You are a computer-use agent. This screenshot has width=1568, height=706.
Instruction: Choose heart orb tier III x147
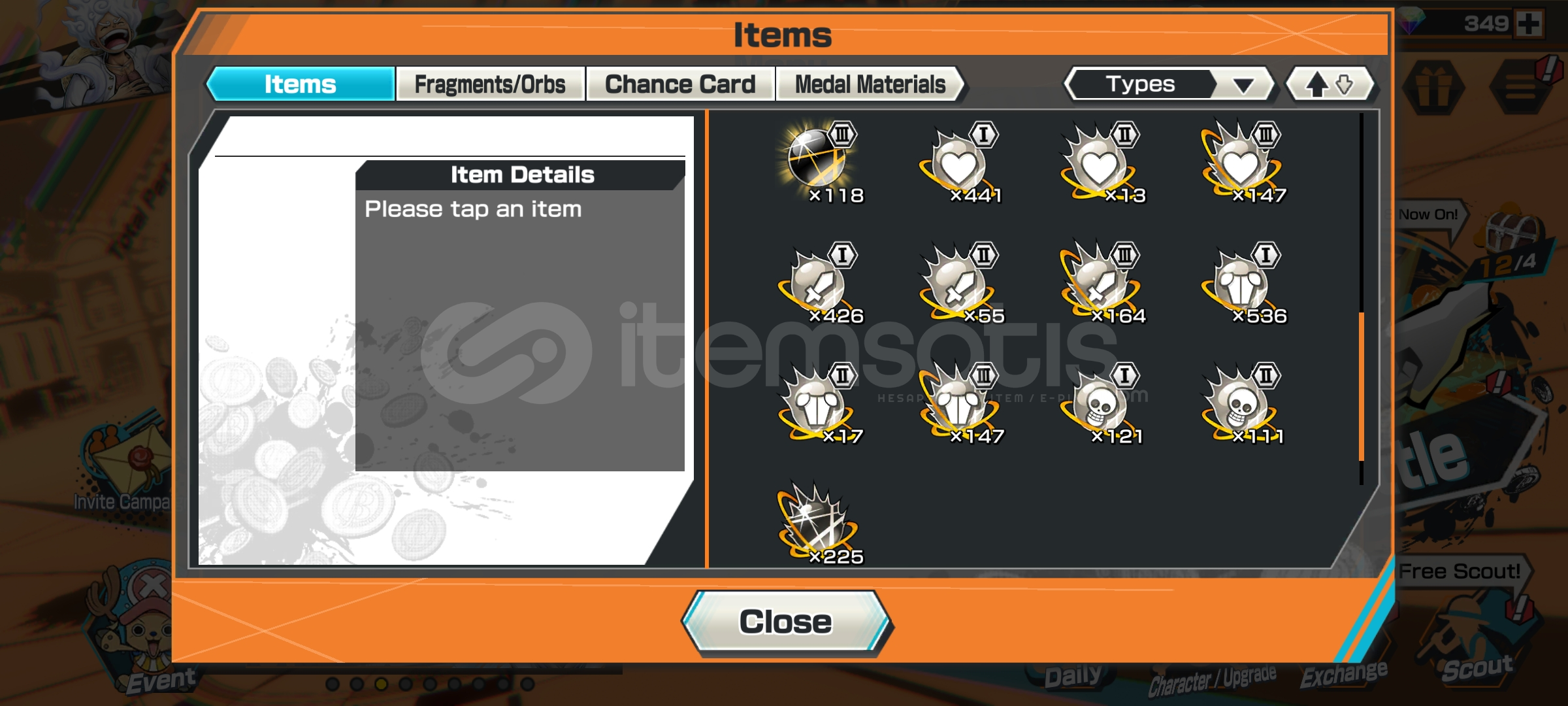pos(1243,161)
